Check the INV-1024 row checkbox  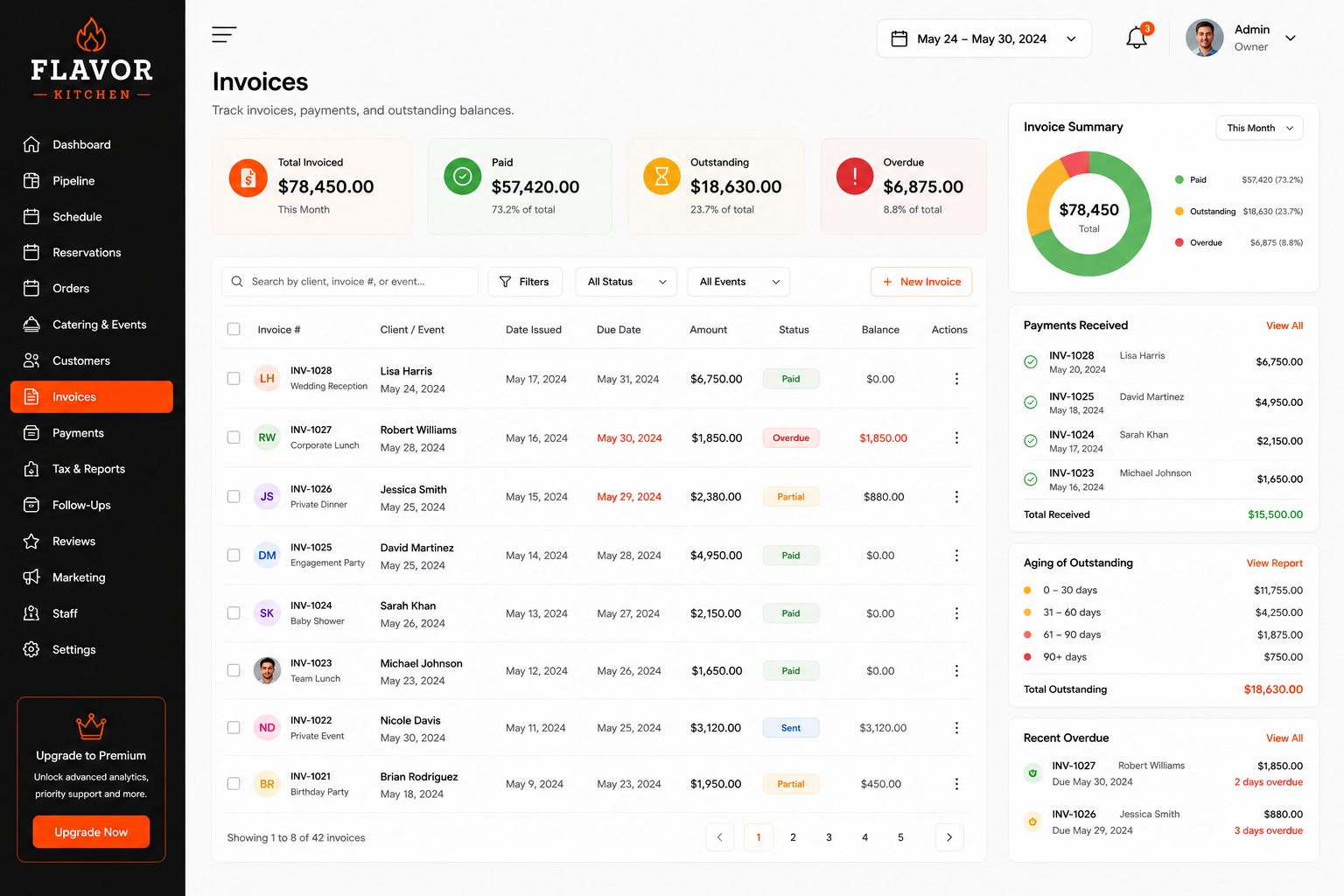234,613
